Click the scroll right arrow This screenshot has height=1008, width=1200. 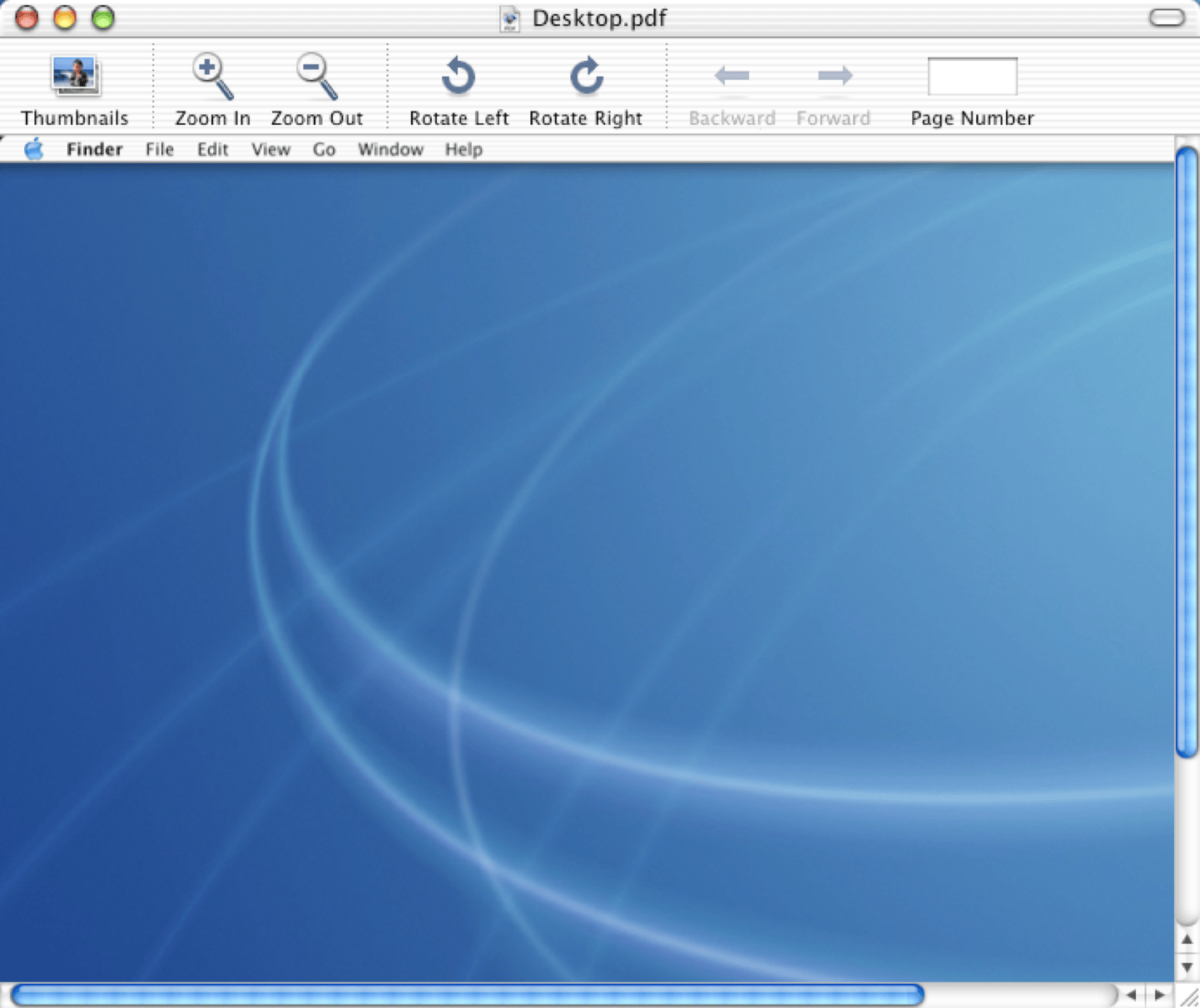coord(1159,995)
